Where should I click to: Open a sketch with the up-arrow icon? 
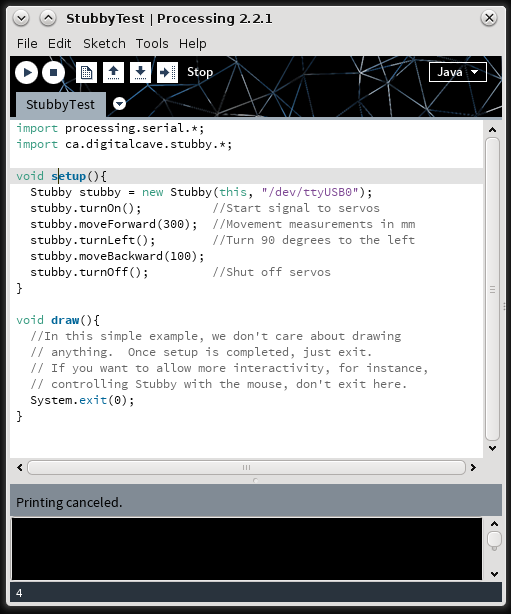[114, 72]
